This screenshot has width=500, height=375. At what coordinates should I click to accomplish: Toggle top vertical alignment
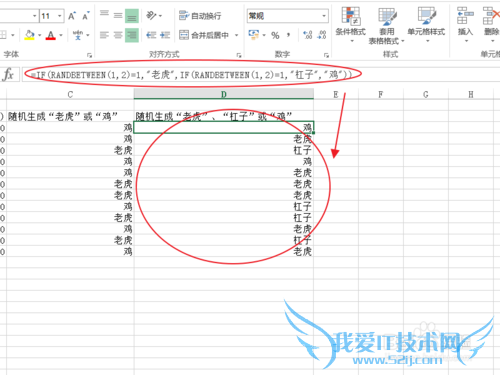pyautogui.click(x=104, y=15)
